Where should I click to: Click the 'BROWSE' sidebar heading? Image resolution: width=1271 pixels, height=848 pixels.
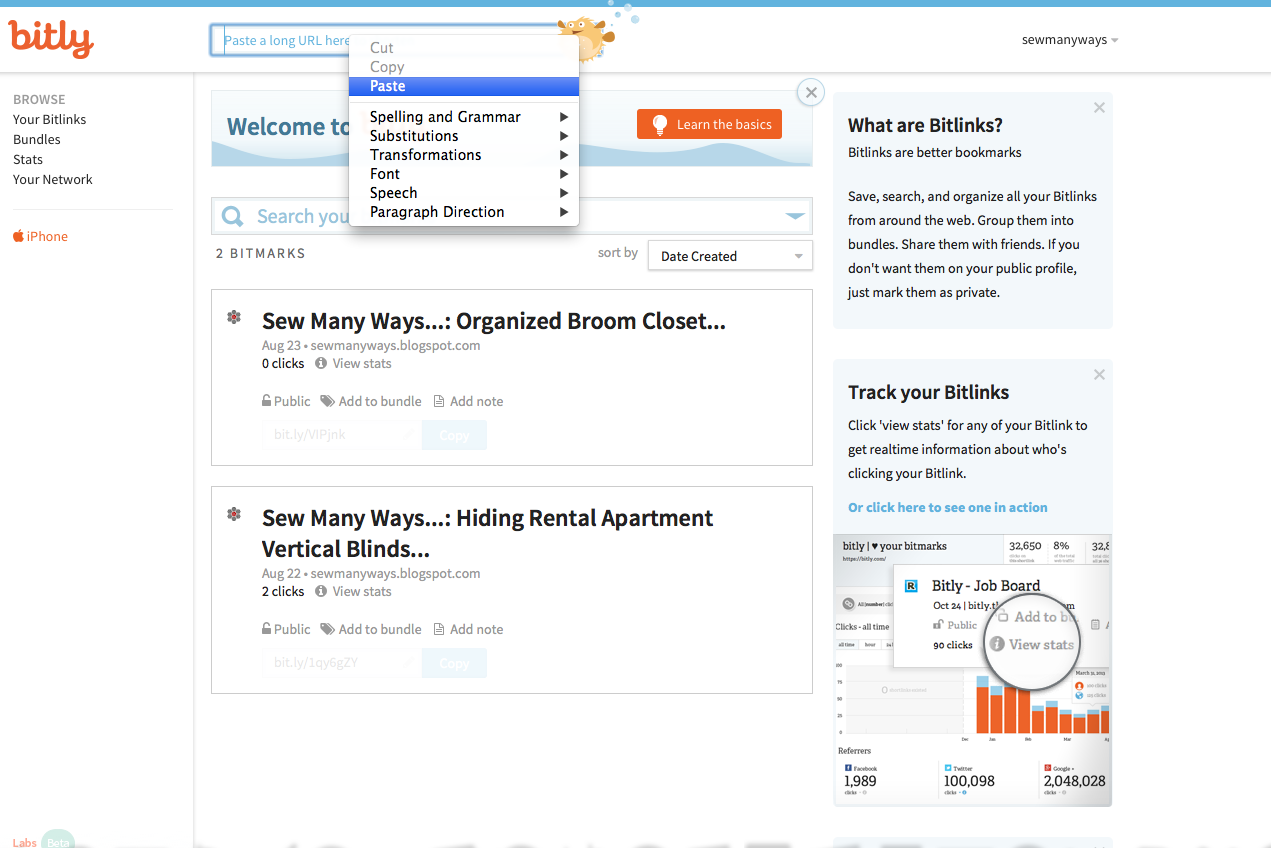(x=39, y=99)
